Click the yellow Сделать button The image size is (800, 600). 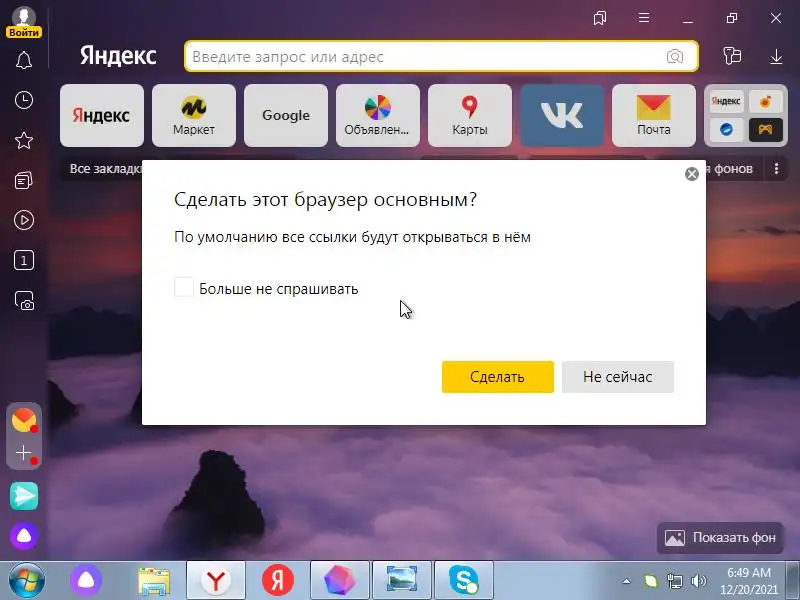(497, 377)
